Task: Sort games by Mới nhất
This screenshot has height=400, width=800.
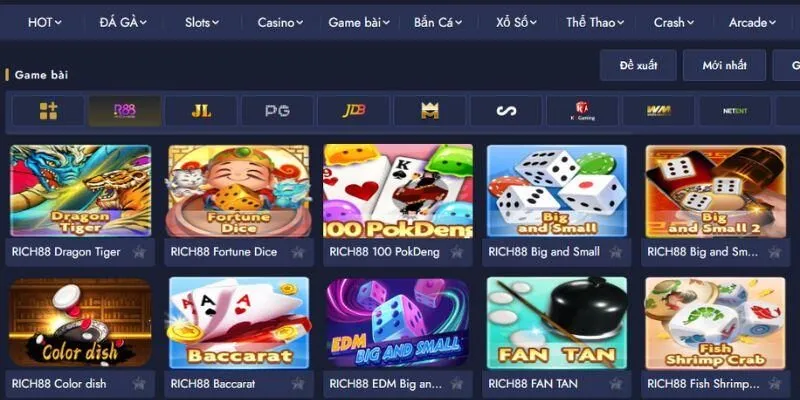Action: [x=724, y=65]
